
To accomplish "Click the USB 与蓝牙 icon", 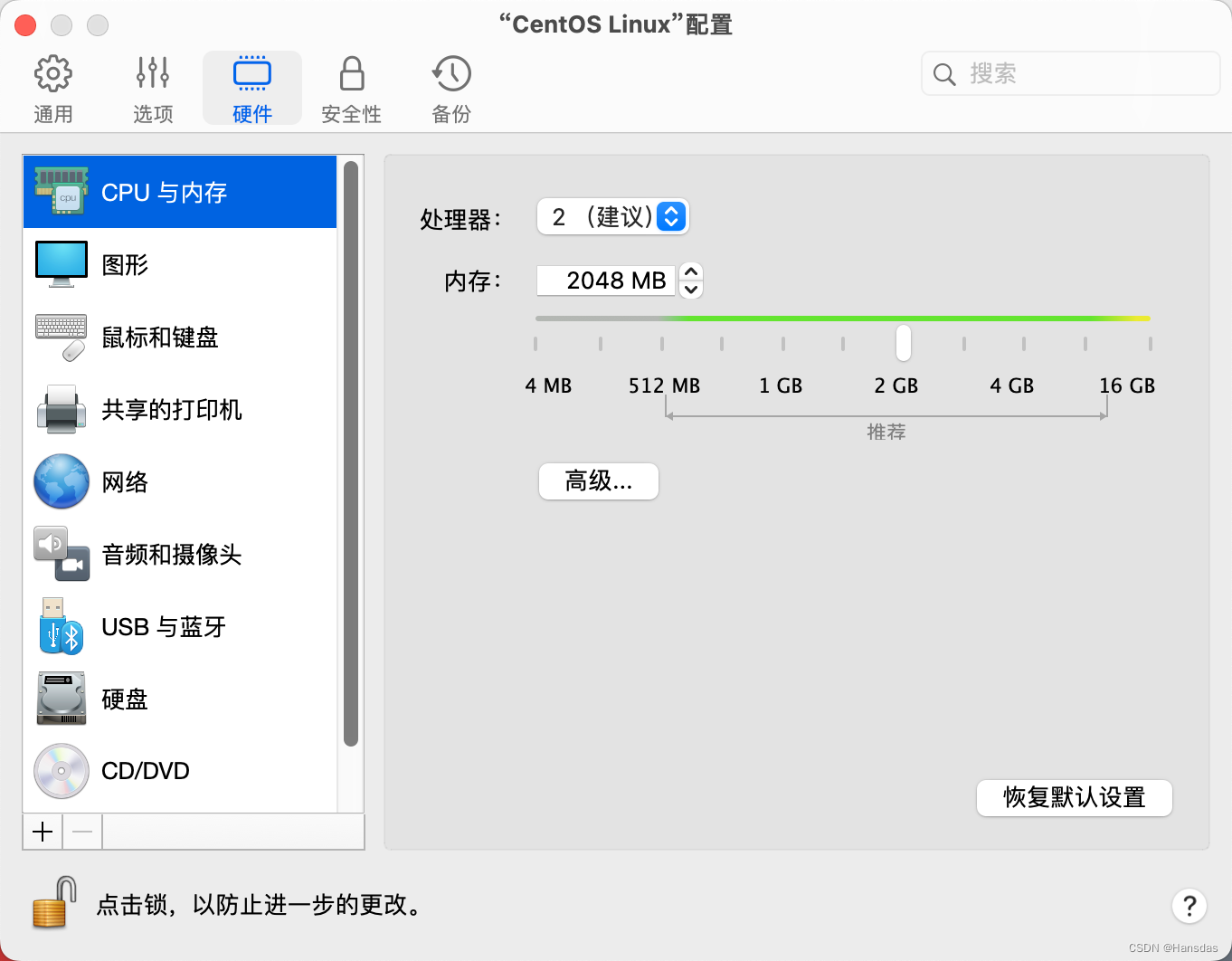I will (x=62, y=626).
